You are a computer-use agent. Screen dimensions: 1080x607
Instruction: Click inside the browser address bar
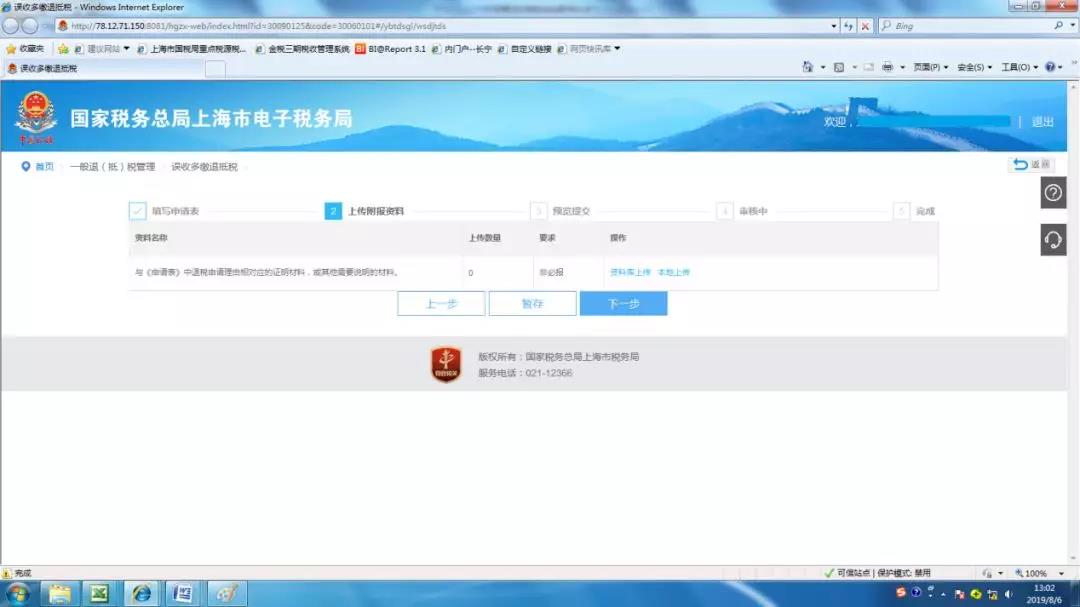400,25
